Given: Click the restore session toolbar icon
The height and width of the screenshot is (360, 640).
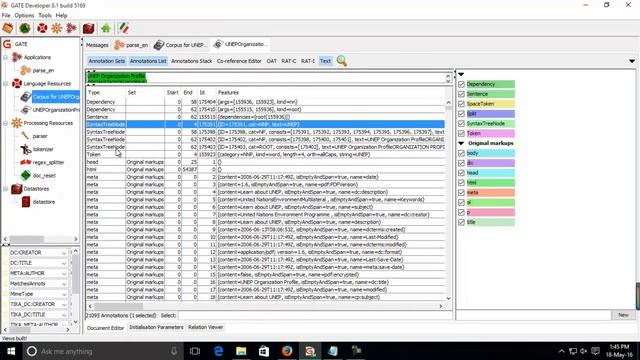Looking at the screenshot, I should click(x=8, y=28).
